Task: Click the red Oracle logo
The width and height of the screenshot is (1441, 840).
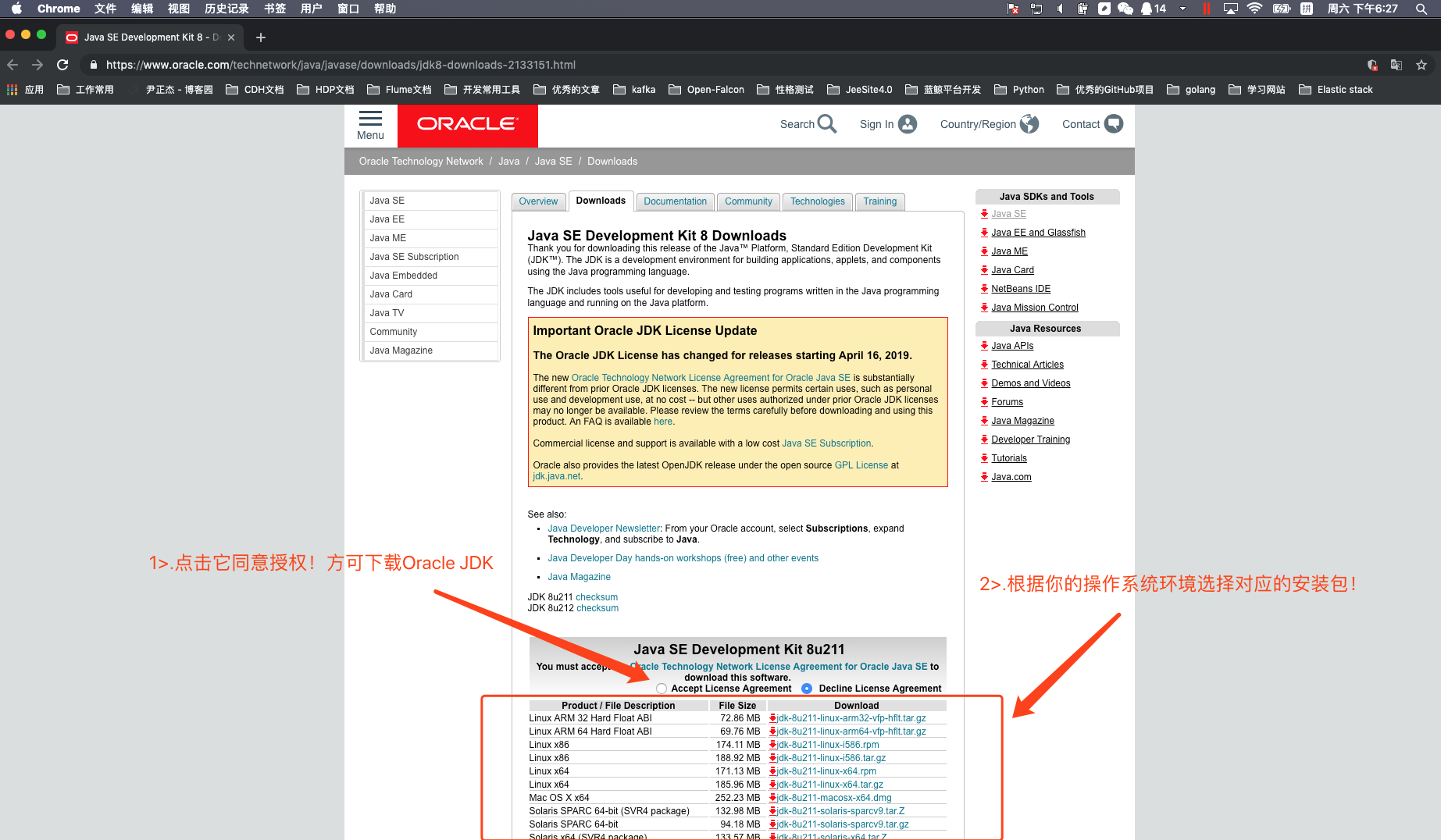Action: pyautogui.click(x=467, y=125)
